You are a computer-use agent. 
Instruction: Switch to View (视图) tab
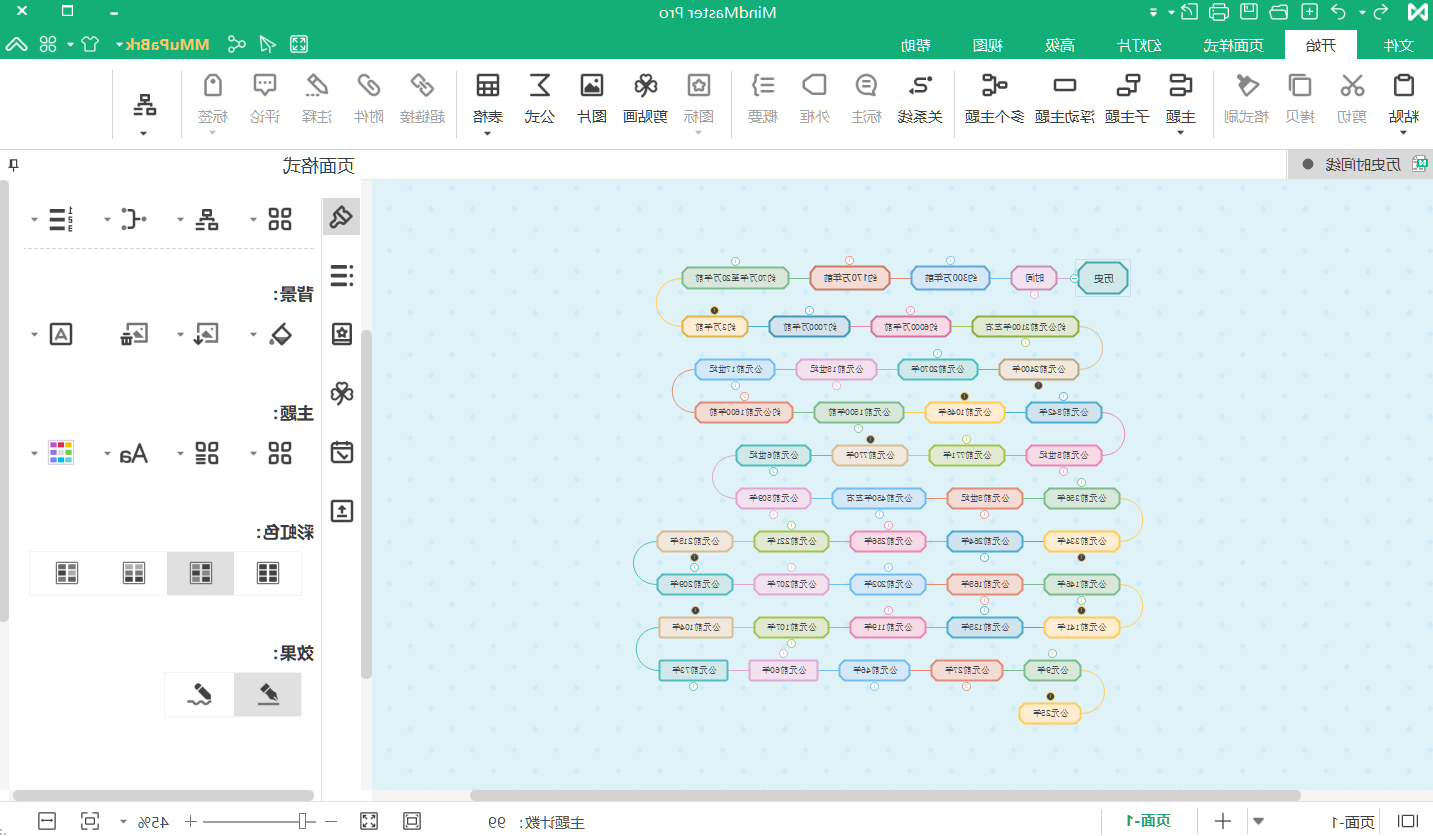click(988, 45)
